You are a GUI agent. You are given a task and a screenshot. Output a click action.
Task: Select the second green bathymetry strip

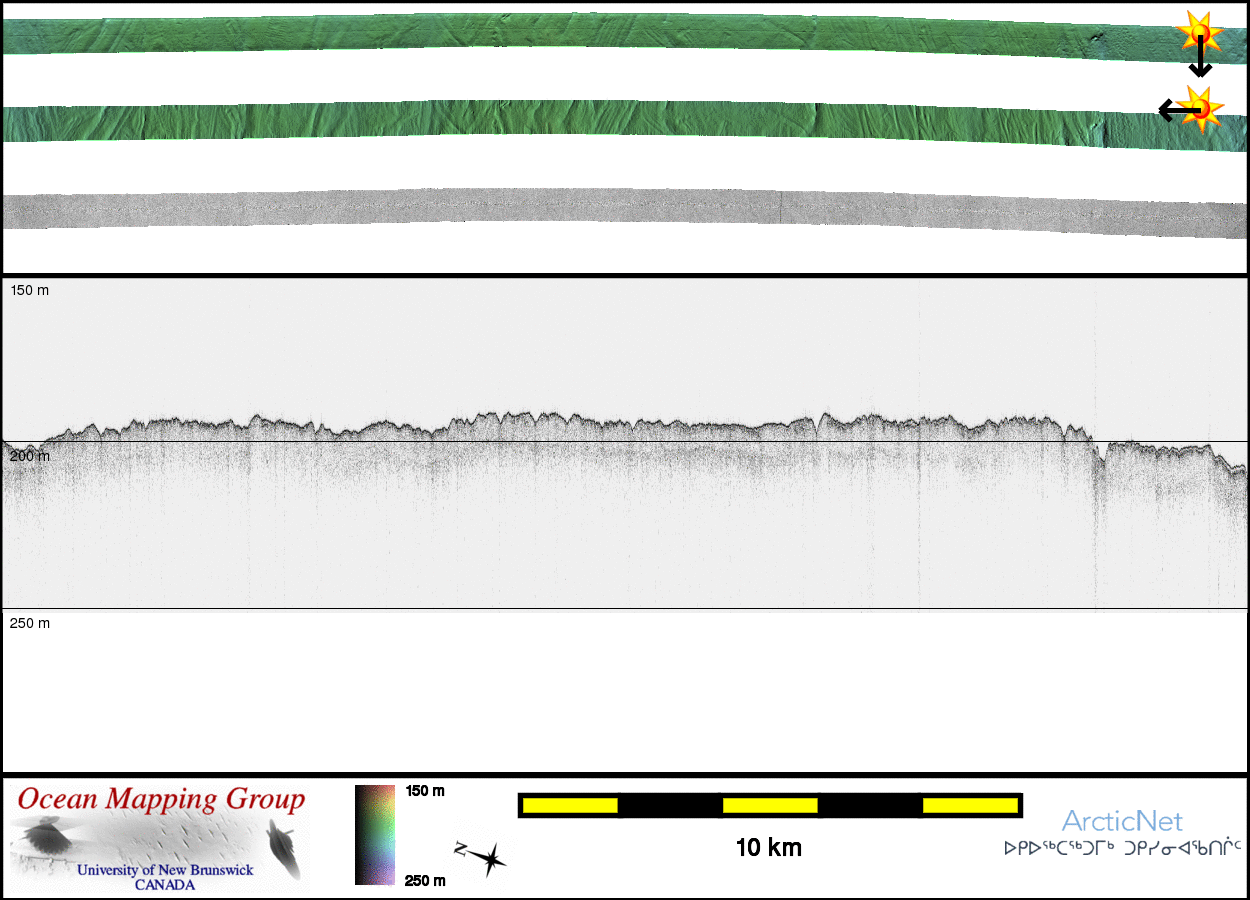600,118
